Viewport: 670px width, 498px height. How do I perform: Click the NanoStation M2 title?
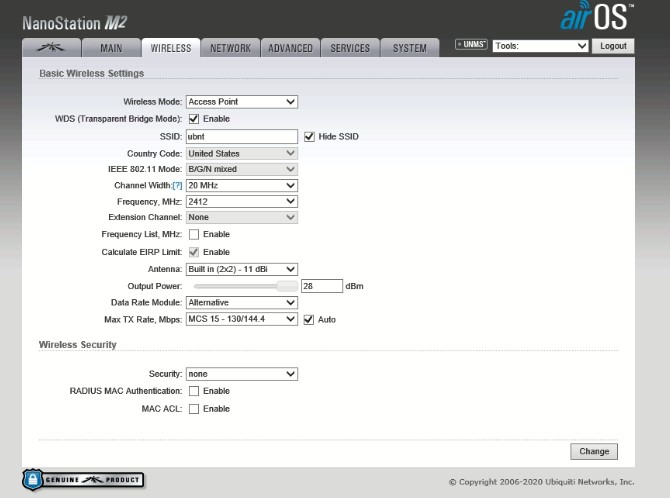(75, 23)
